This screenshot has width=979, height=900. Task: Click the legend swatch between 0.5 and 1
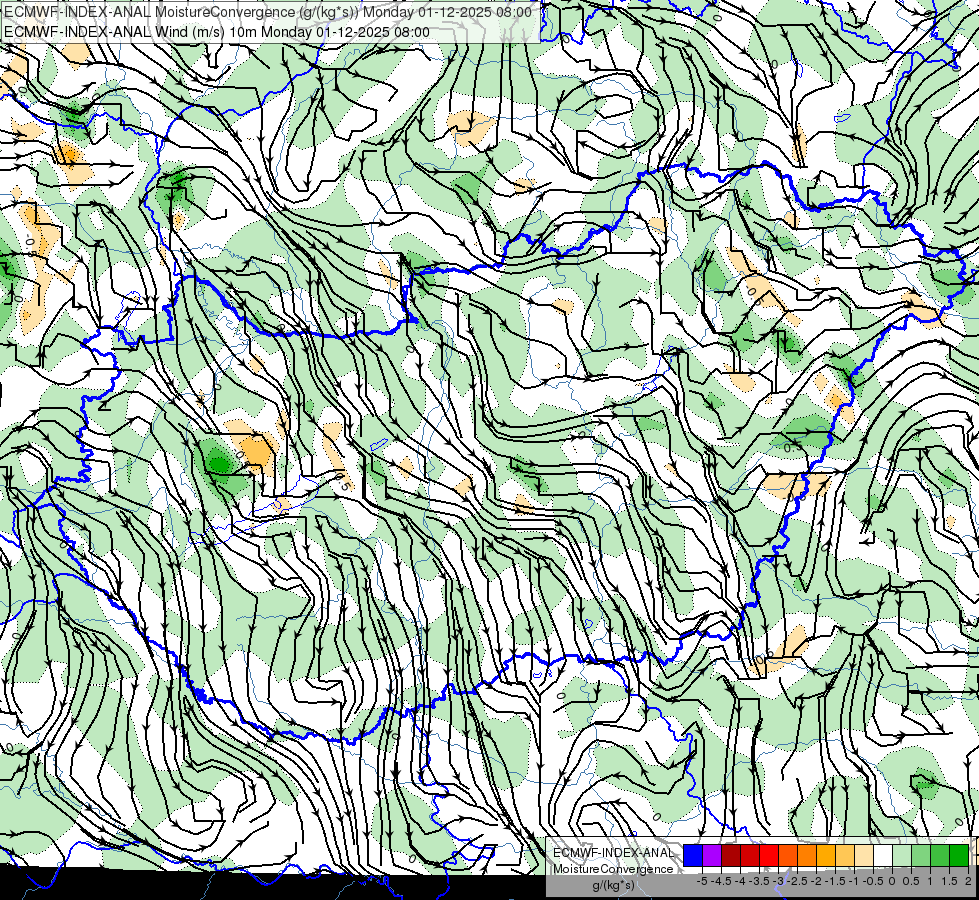921,856
